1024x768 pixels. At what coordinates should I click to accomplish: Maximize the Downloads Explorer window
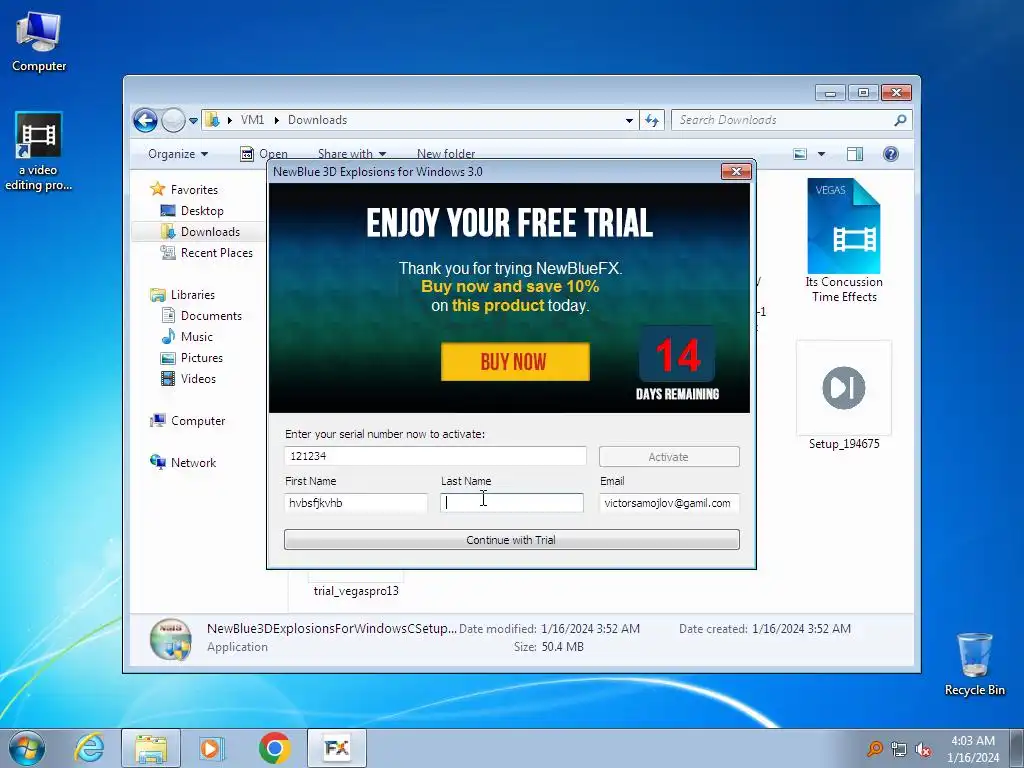click(x=863, y=93)
